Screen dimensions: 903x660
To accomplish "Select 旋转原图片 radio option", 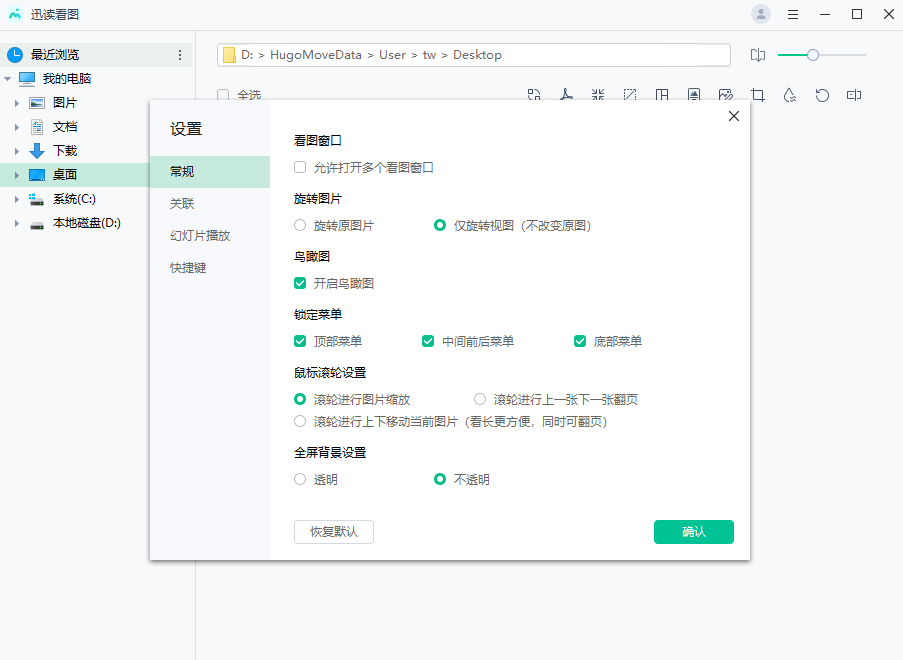I will tap(300, 225).
